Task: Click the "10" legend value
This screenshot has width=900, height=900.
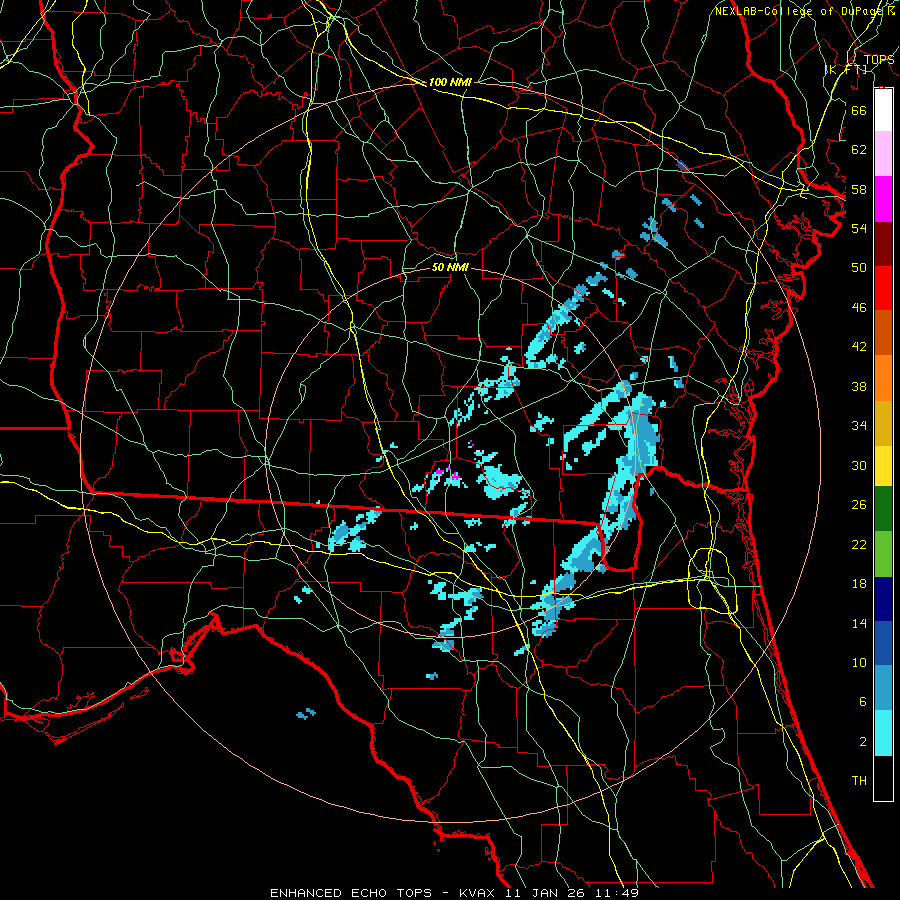Action: click(x=859, y=663)
